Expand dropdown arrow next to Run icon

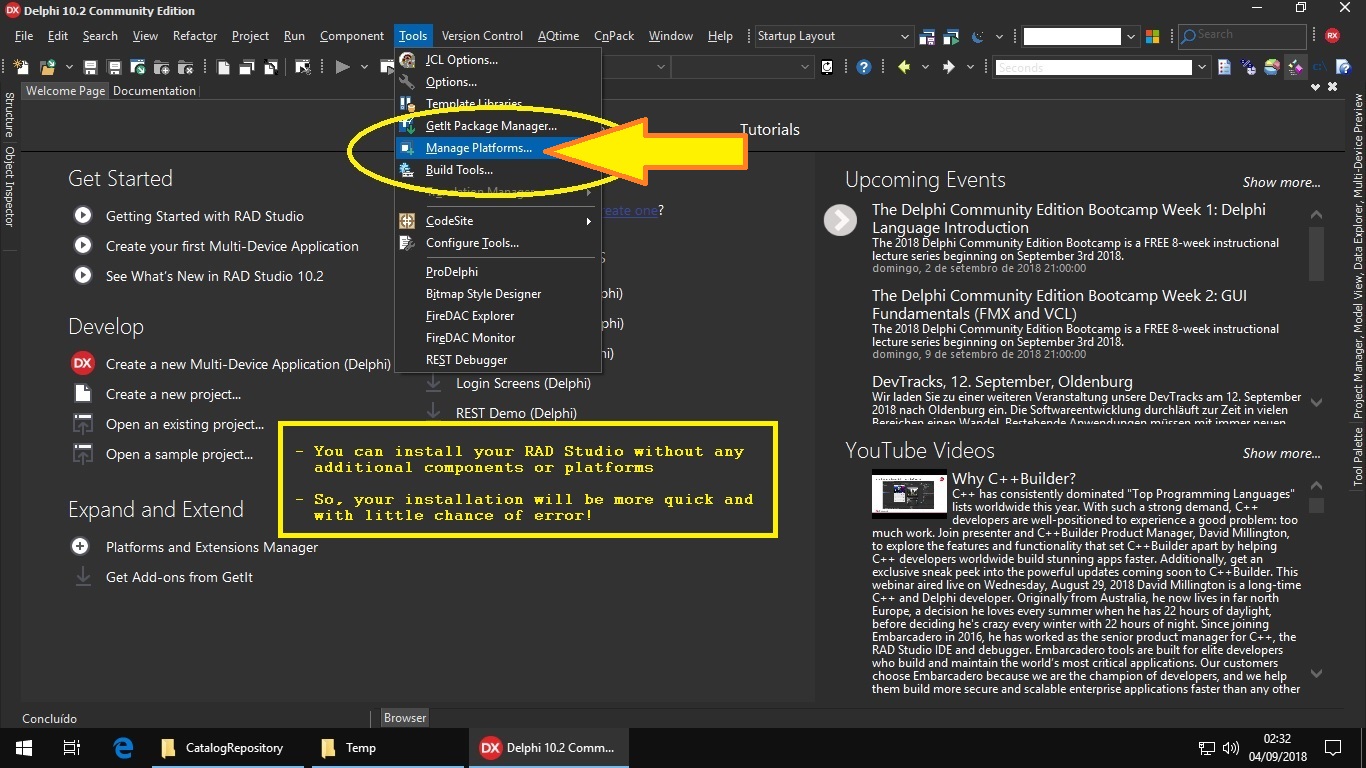pos(365,67)
